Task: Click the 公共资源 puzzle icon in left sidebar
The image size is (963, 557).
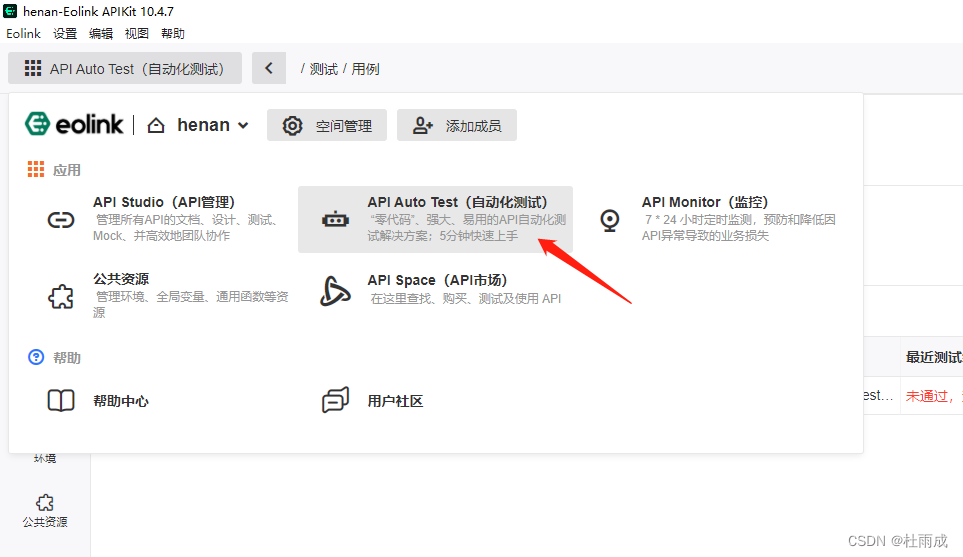Action: click(x=45, y=503)
